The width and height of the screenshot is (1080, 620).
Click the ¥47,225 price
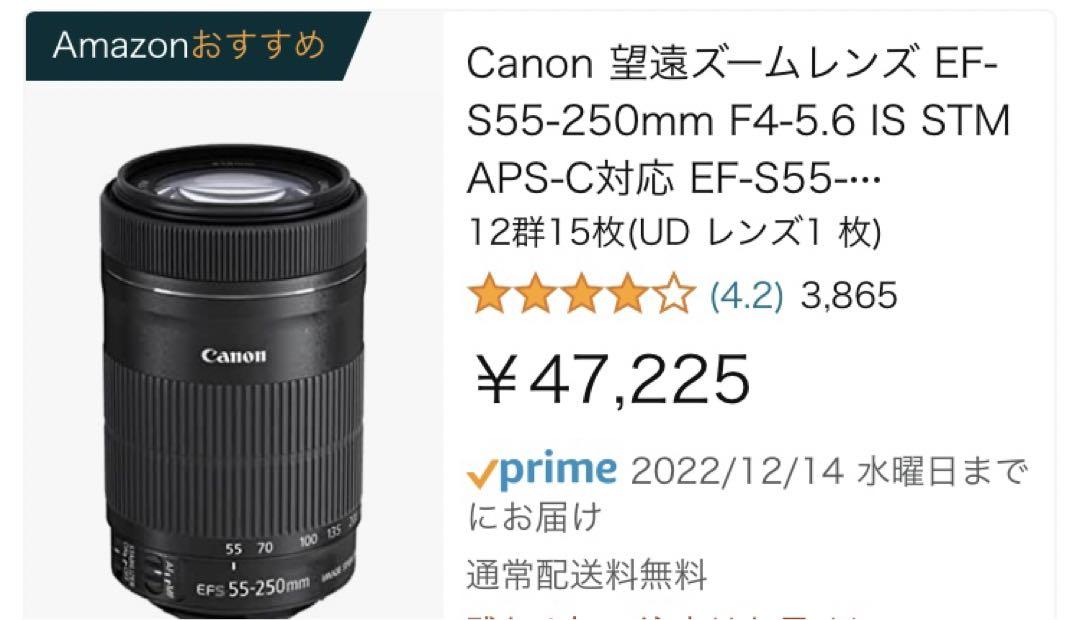(612, 379)
